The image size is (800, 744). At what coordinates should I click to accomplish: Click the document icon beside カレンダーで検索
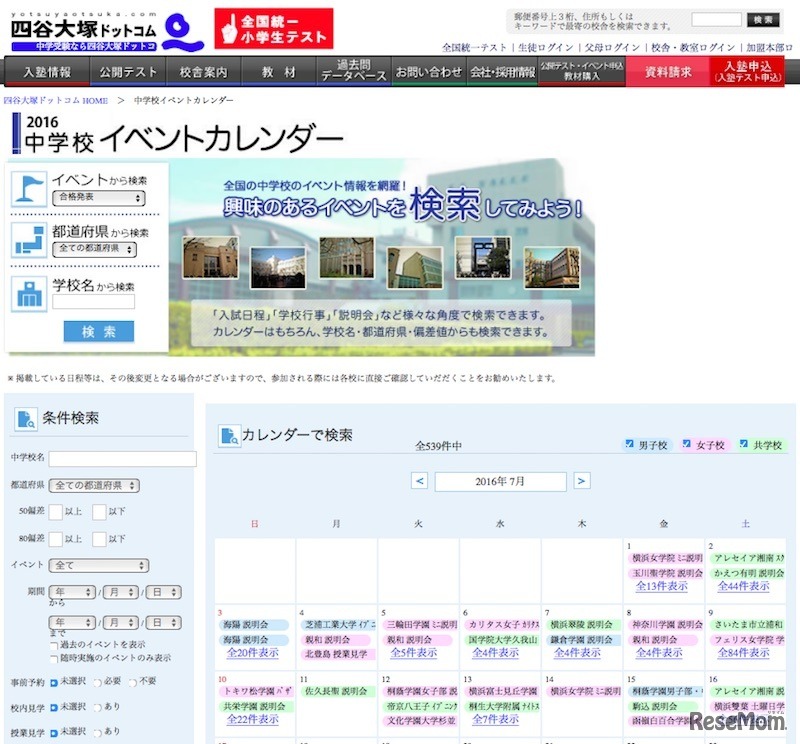coord(229,435)
